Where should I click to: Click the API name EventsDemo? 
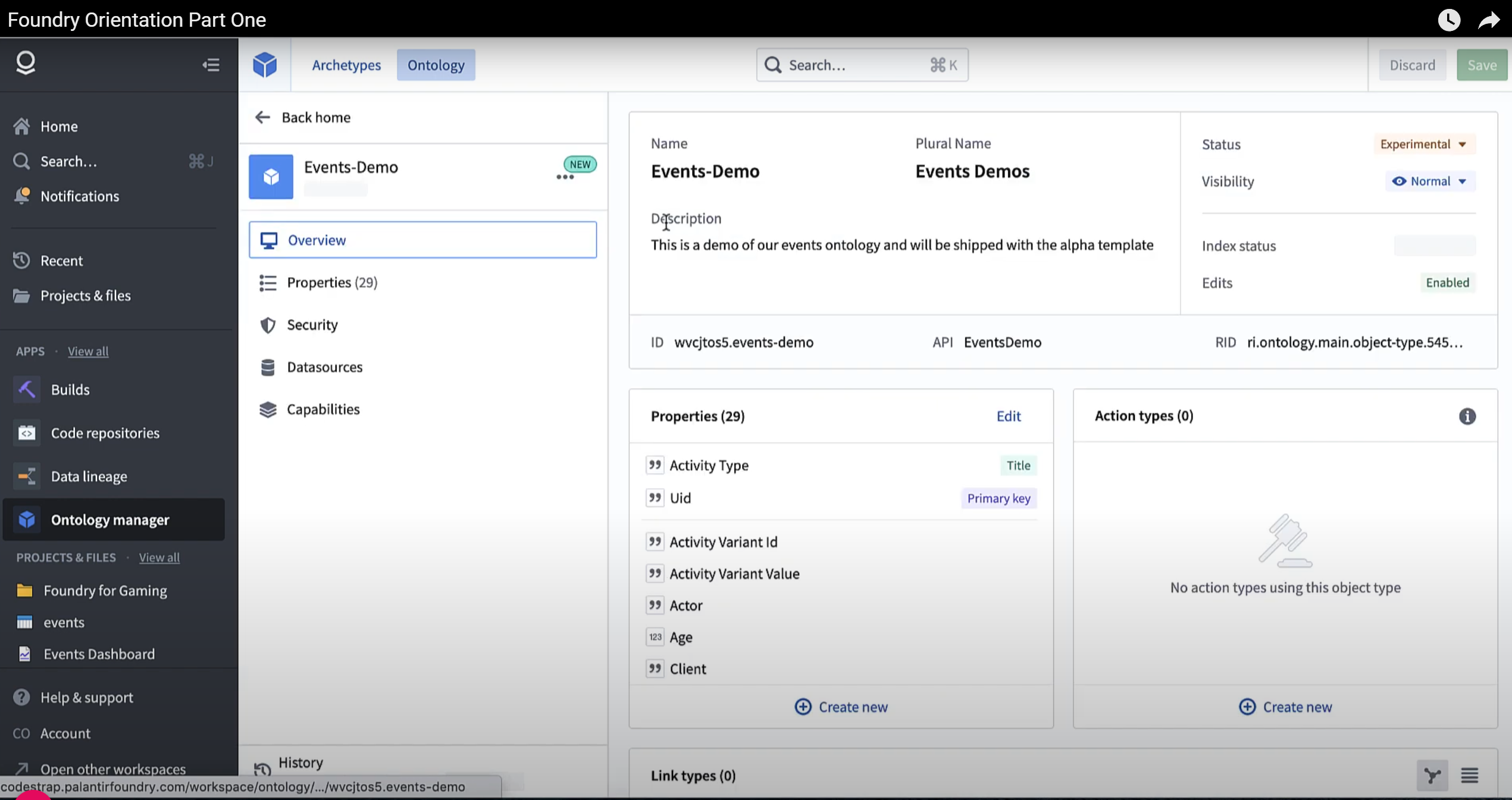point(1003,342)
